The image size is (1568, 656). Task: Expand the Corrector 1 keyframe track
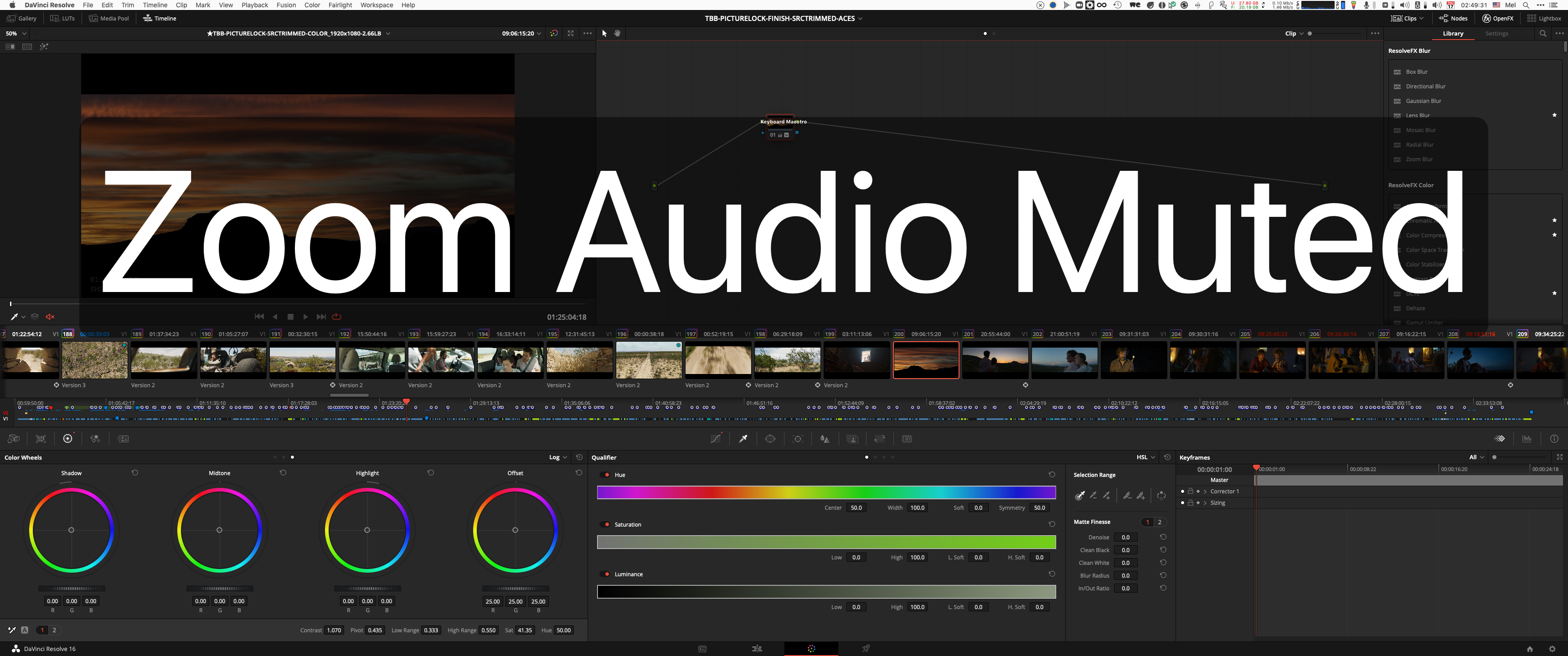coord(1205,491)
